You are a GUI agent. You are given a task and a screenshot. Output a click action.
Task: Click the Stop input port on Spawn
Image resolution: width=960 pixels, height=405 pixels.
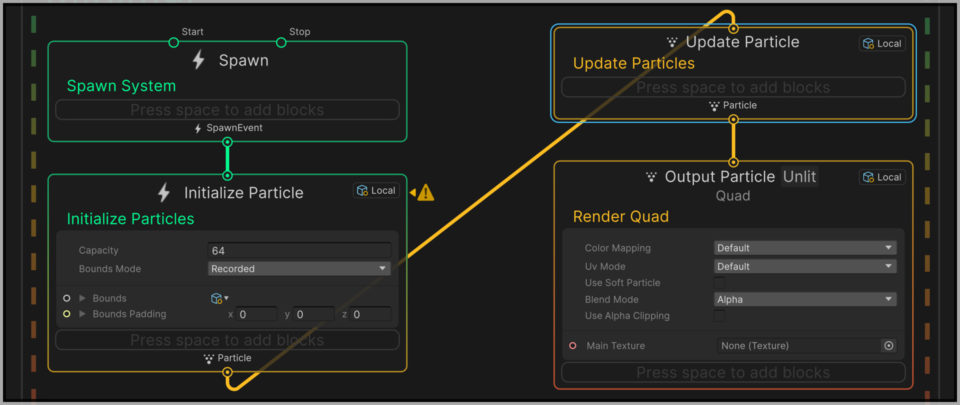(x=281, y=42)
